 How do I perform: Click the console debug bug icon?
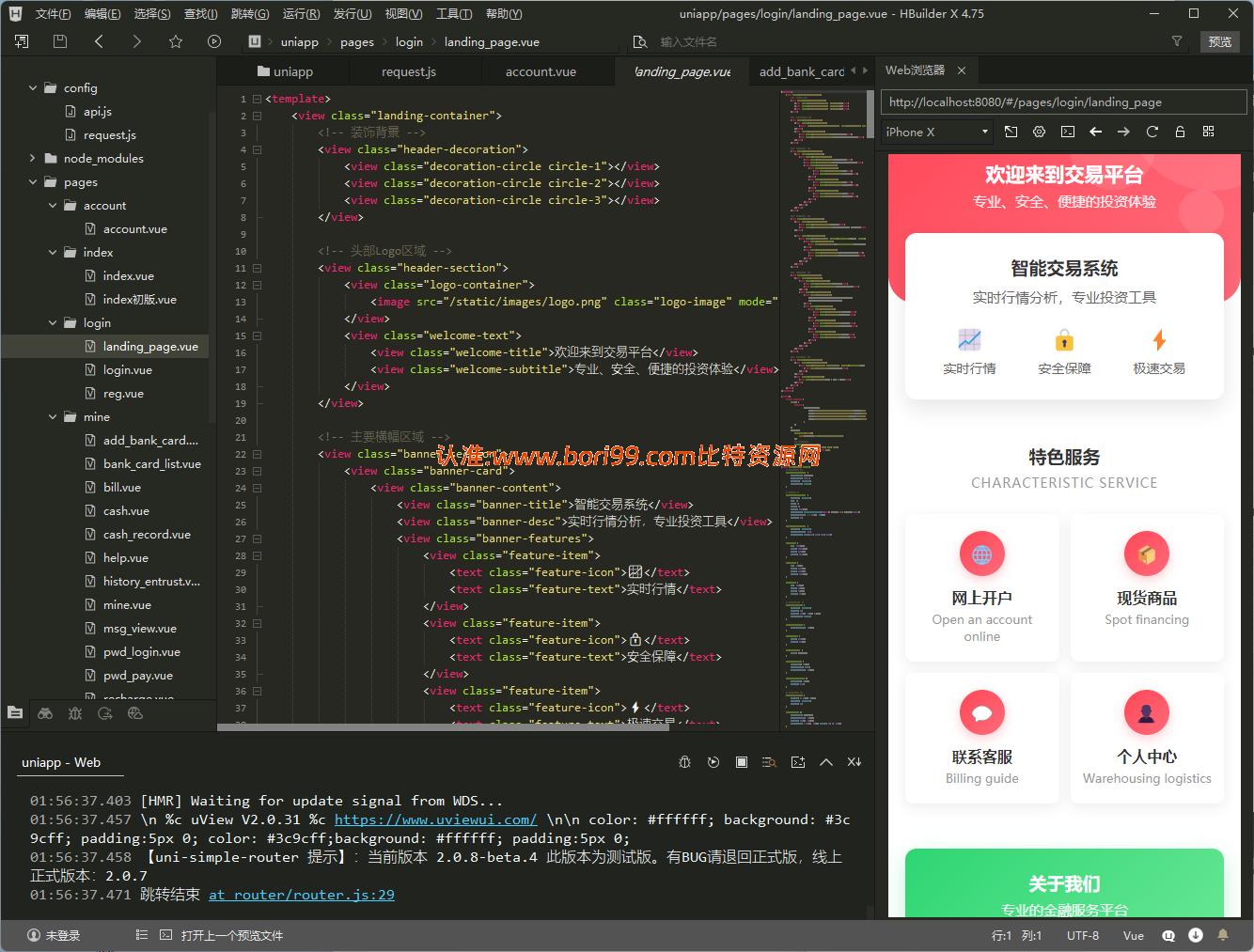[x=685, y=762]
